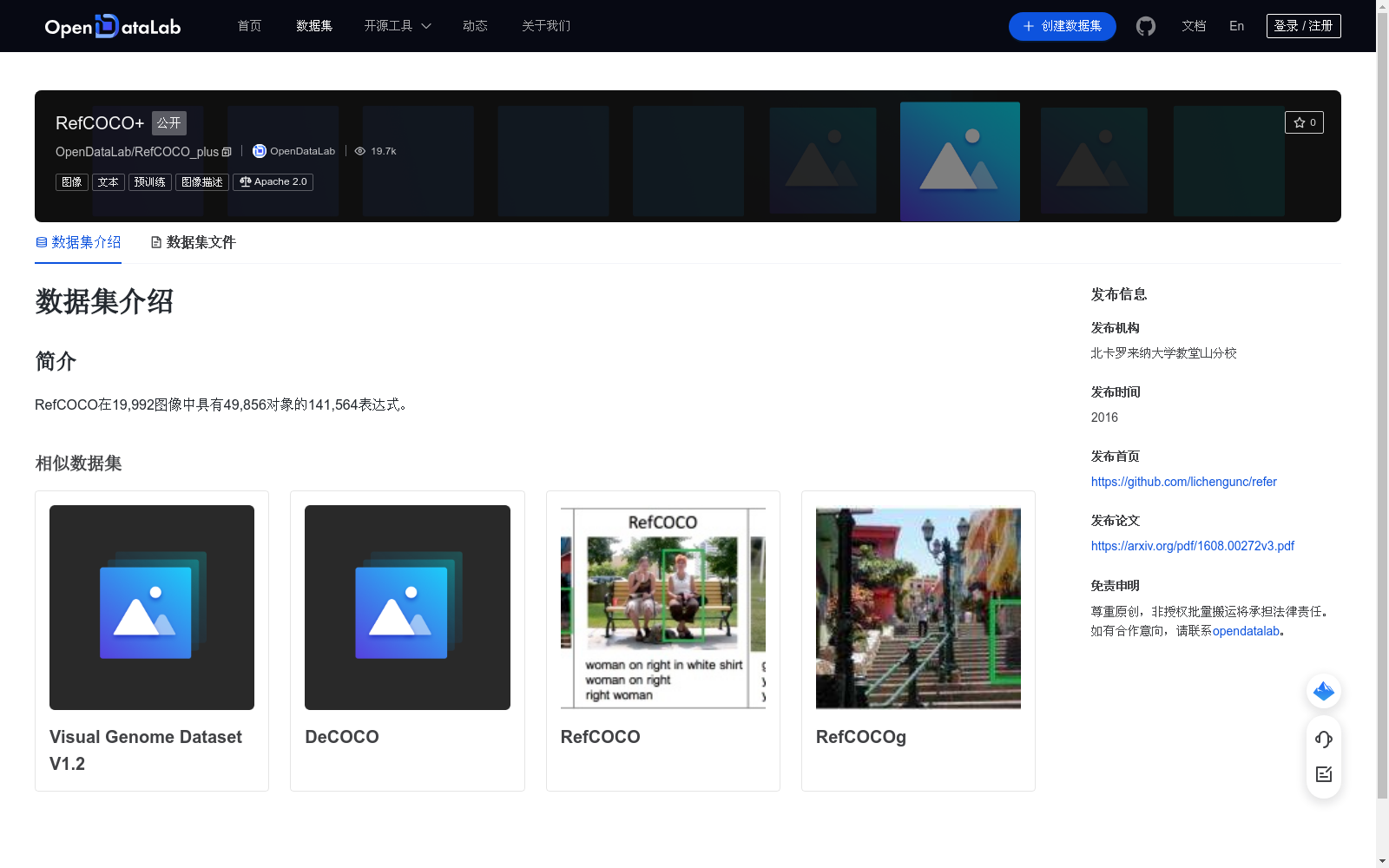The image size is (1389, 868).
Task: Open the DeCOCO card thumbnail
Action: (407, 608)
